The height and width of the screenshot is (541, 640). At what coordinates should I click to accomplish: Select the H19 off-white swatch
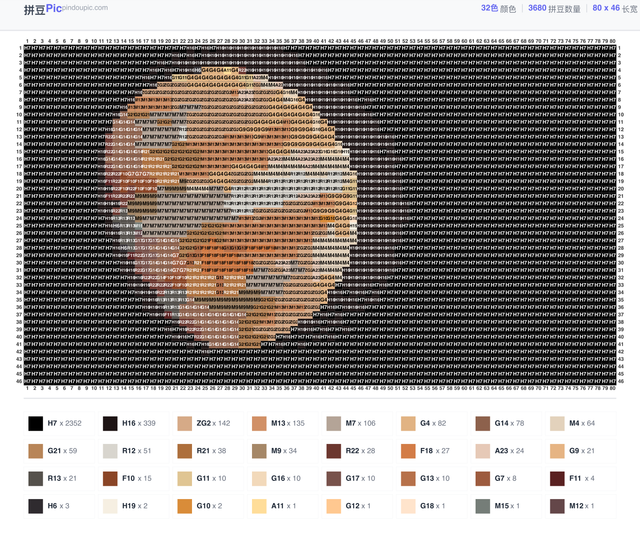click(x=110, y=506)
